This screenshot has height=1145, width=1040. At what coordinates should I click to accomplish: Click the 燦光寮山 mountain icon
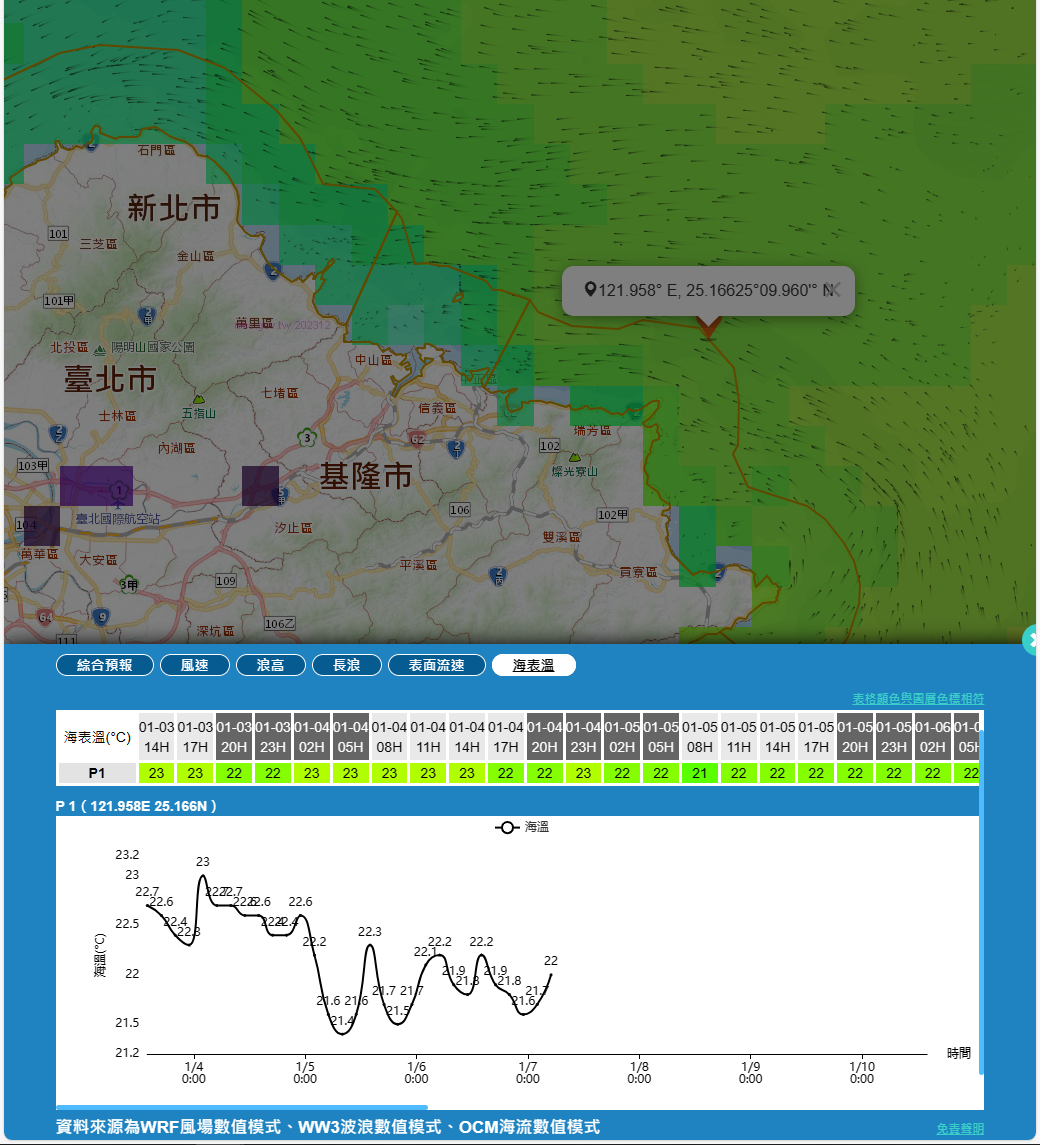pos(574,456)
